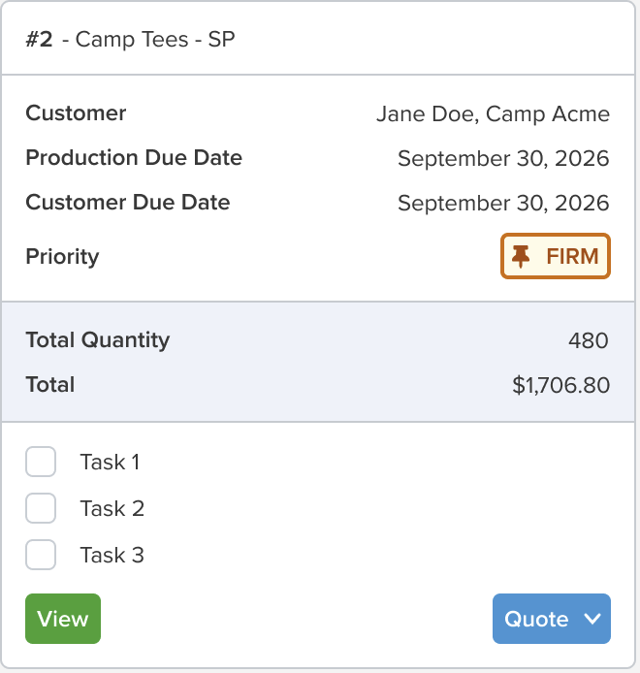This screenshot has height=673, width=640.
Task: Click the Customer Due Date value
Action: point(503,203)
